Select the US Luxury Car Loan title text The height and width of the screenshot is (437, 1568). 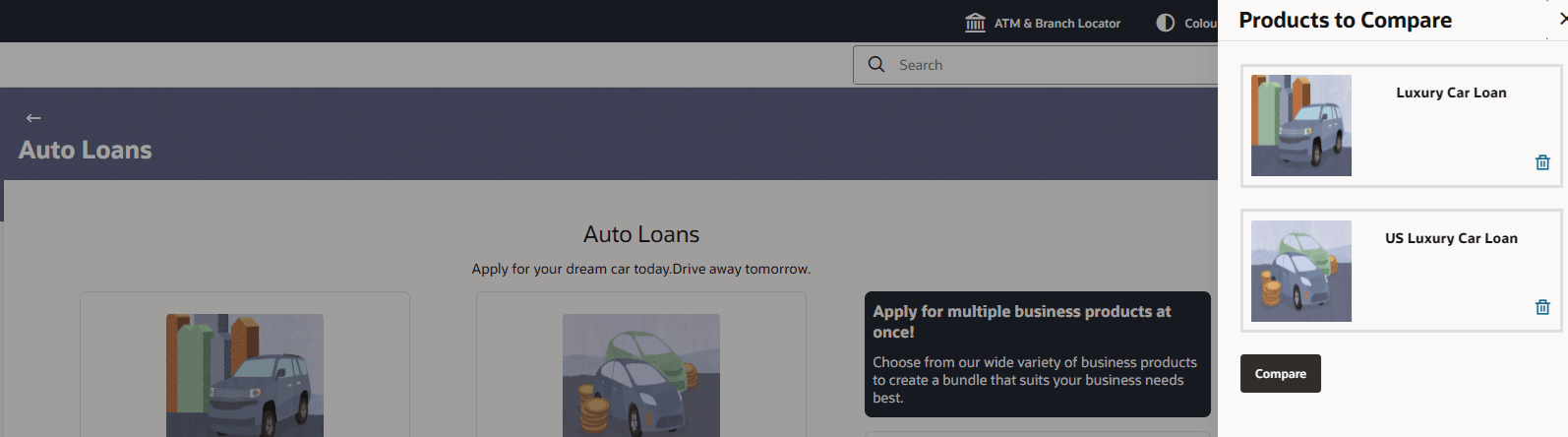[1451, 238]
